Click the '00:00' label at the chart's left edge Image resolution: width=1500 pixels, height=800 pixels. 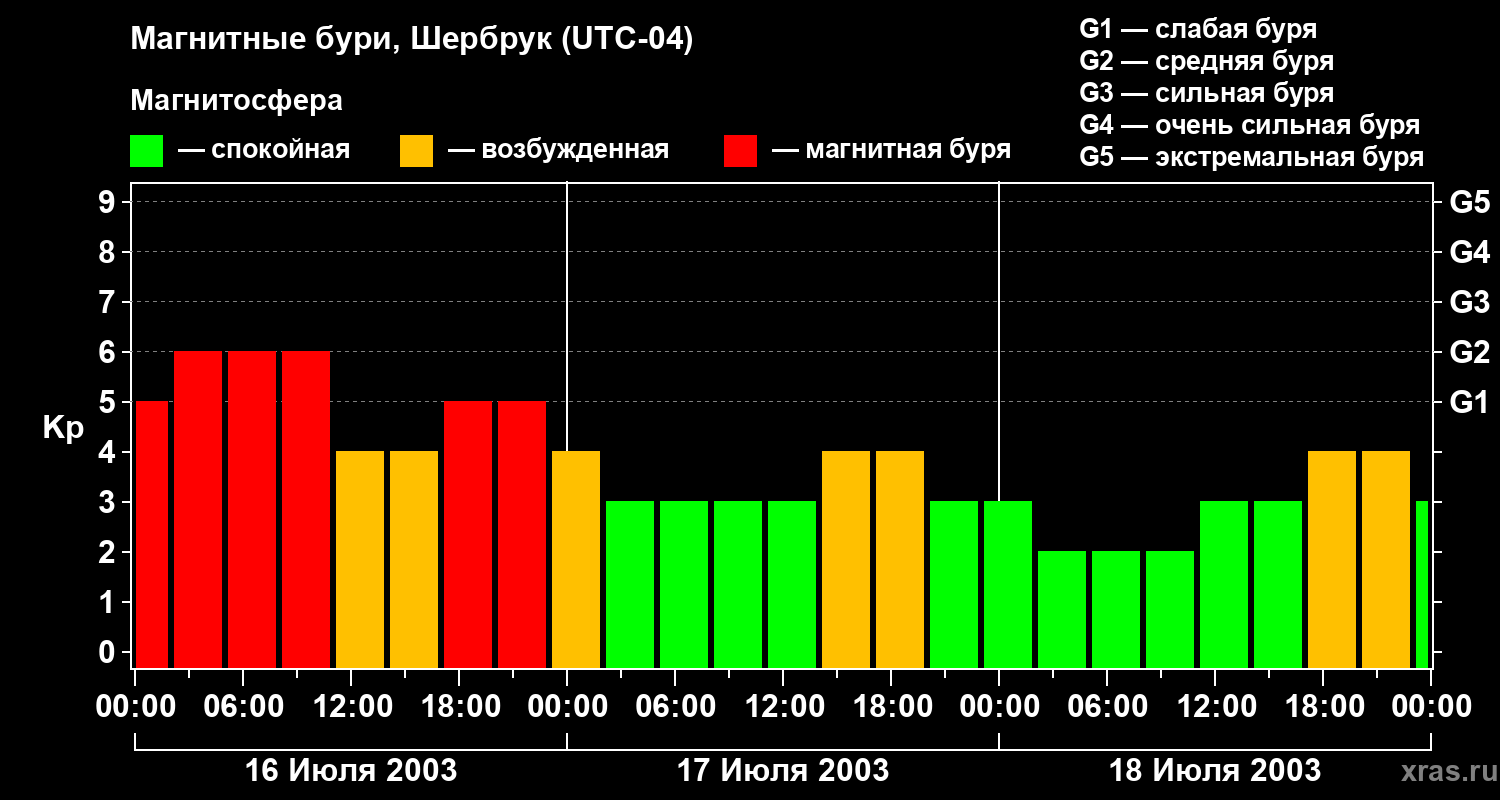pos(135,707)
